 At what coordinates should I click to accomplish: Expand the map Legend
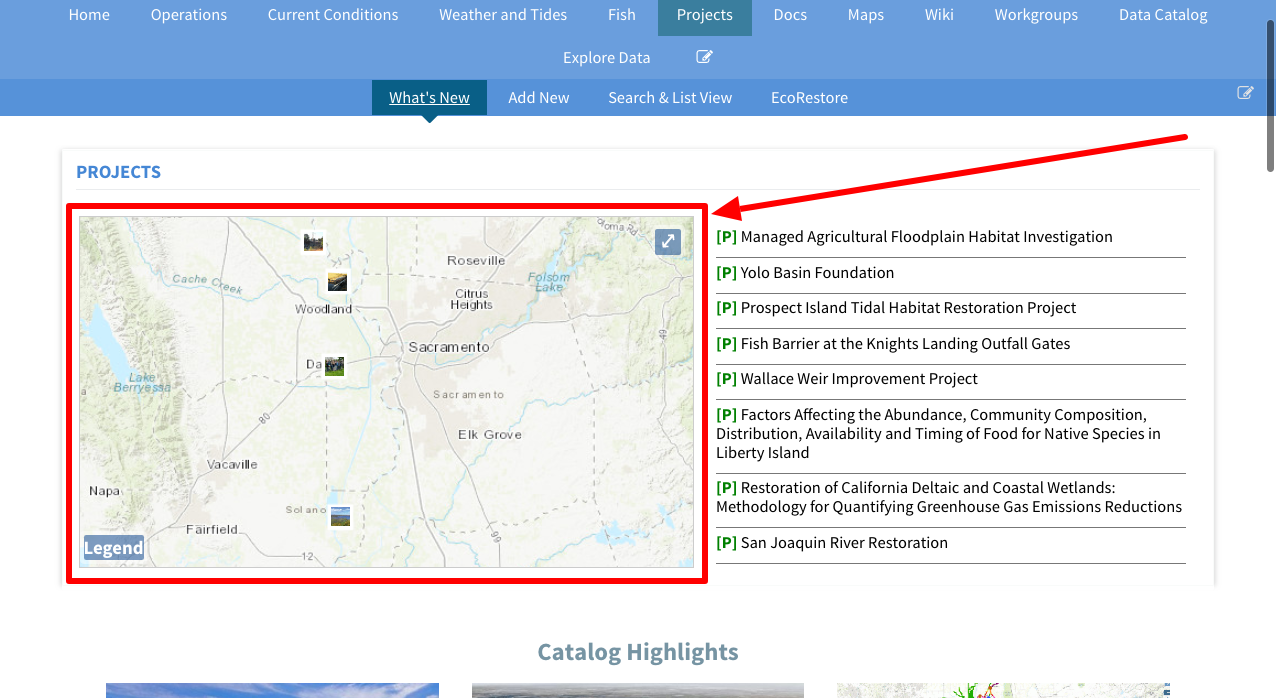[x=113, y=547]
